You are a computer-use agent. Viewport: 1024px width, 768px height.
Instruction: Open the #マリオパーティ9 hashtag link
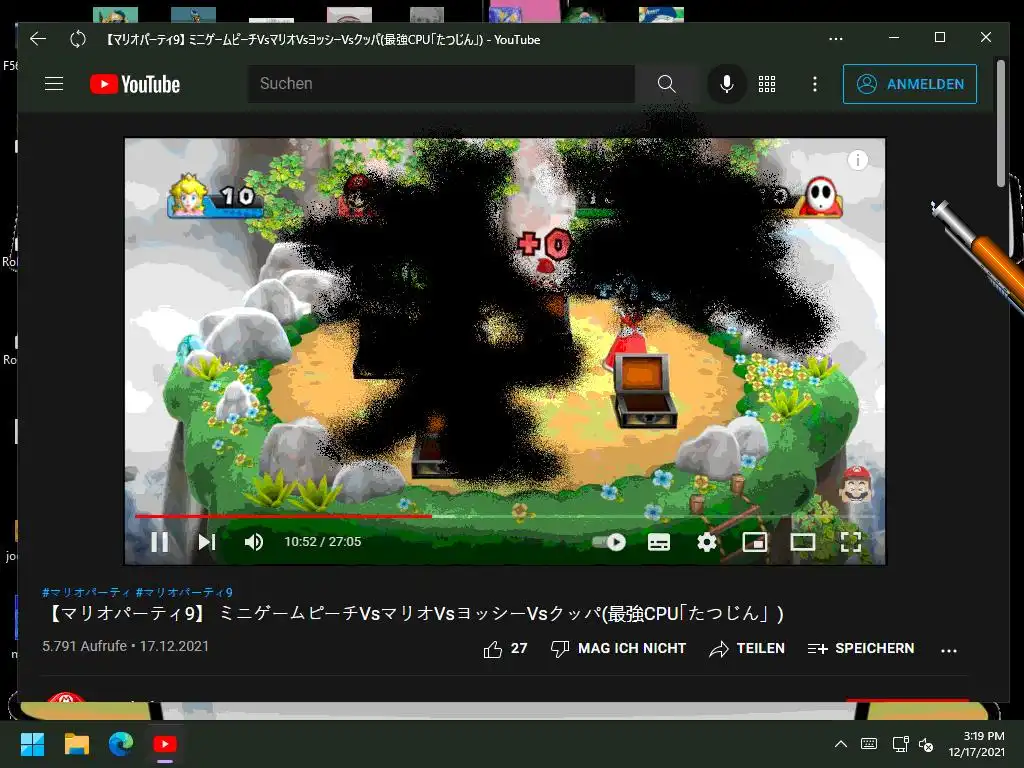click(184, 592)
